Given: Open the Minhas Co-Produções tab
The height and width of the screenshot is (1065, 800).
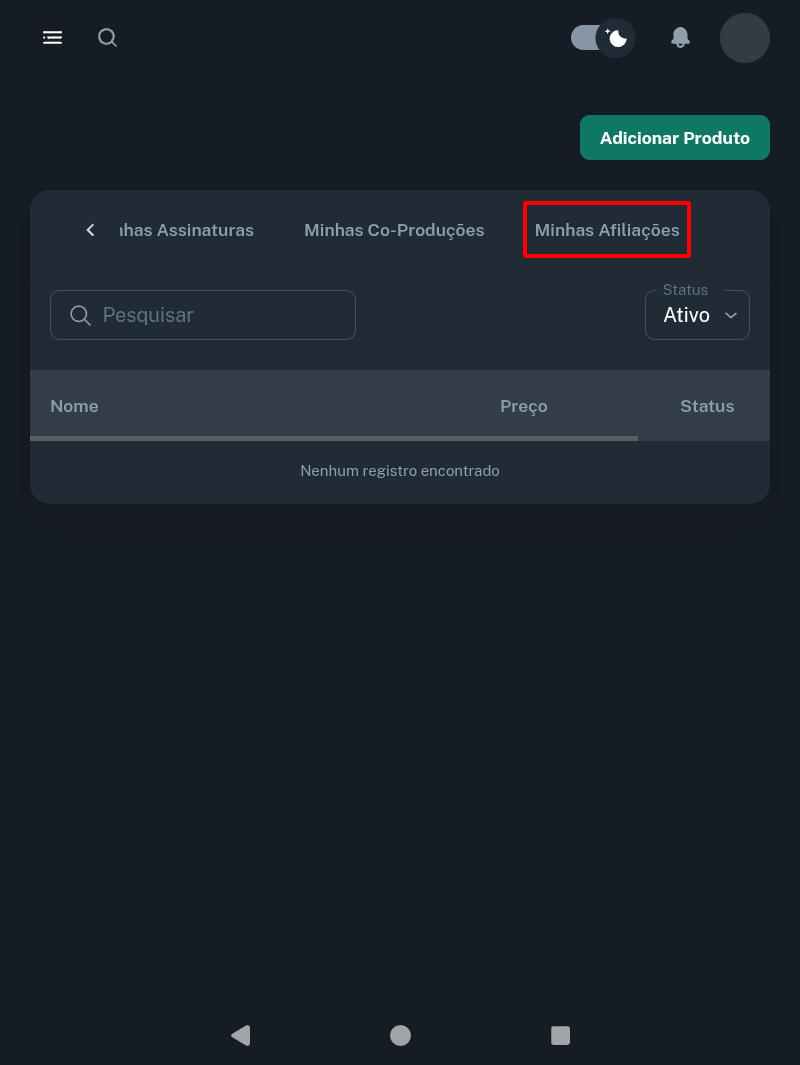Looking at the screenshot, I should tap(394, 230).
